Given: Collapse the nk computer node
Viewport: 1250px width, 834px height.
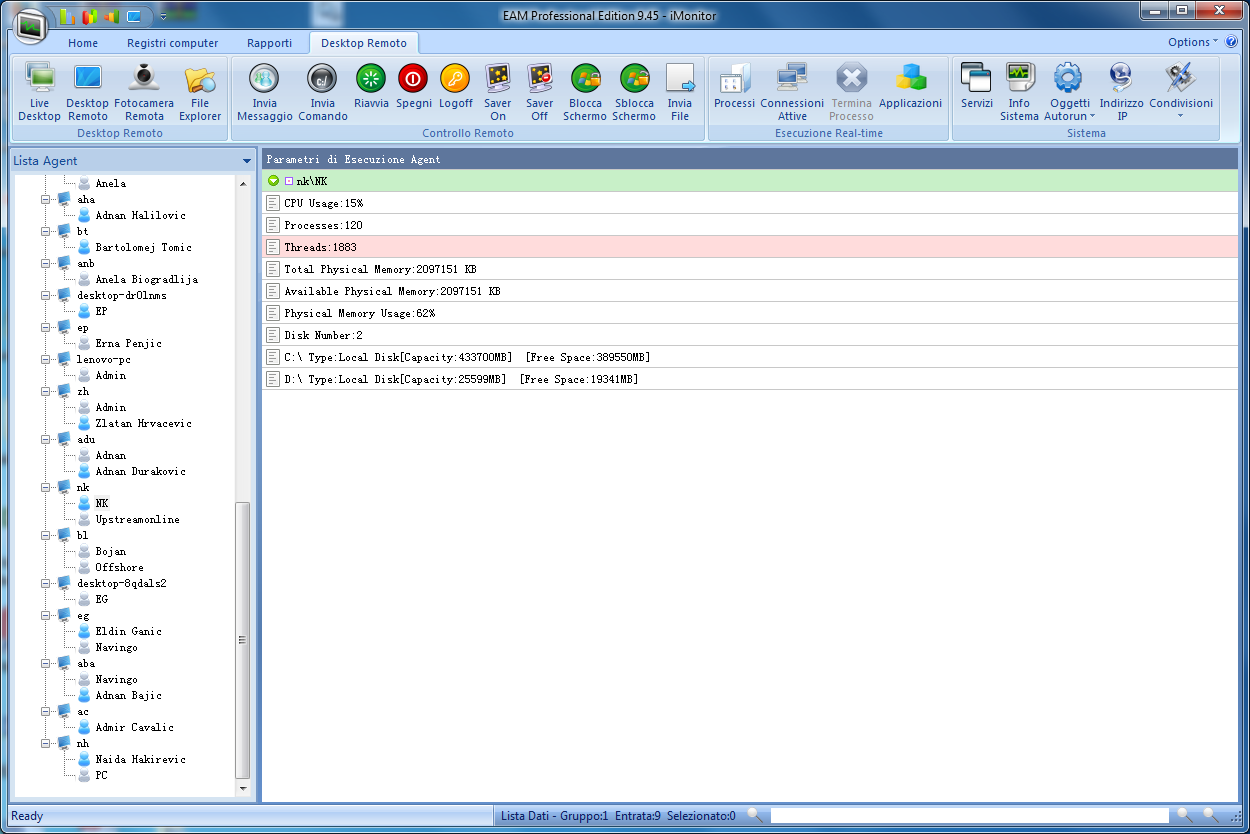Looking at the screenshot, I should [46, 487].
